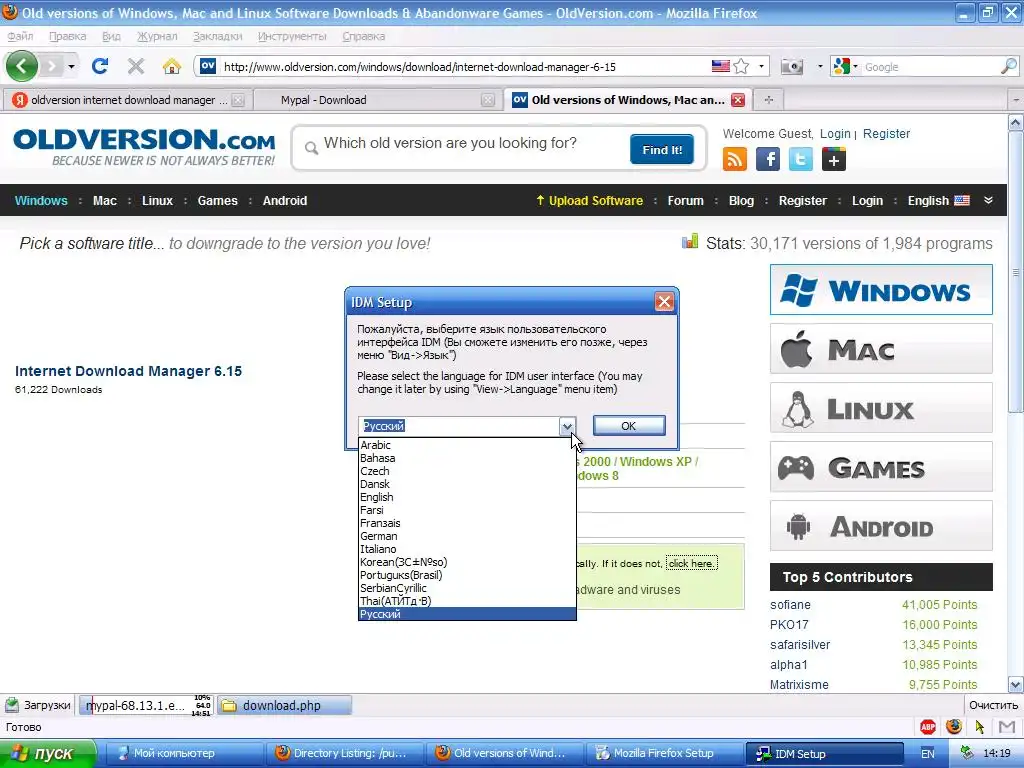Switch to oldversion internet download manager tab

click(x=128, y=100)
